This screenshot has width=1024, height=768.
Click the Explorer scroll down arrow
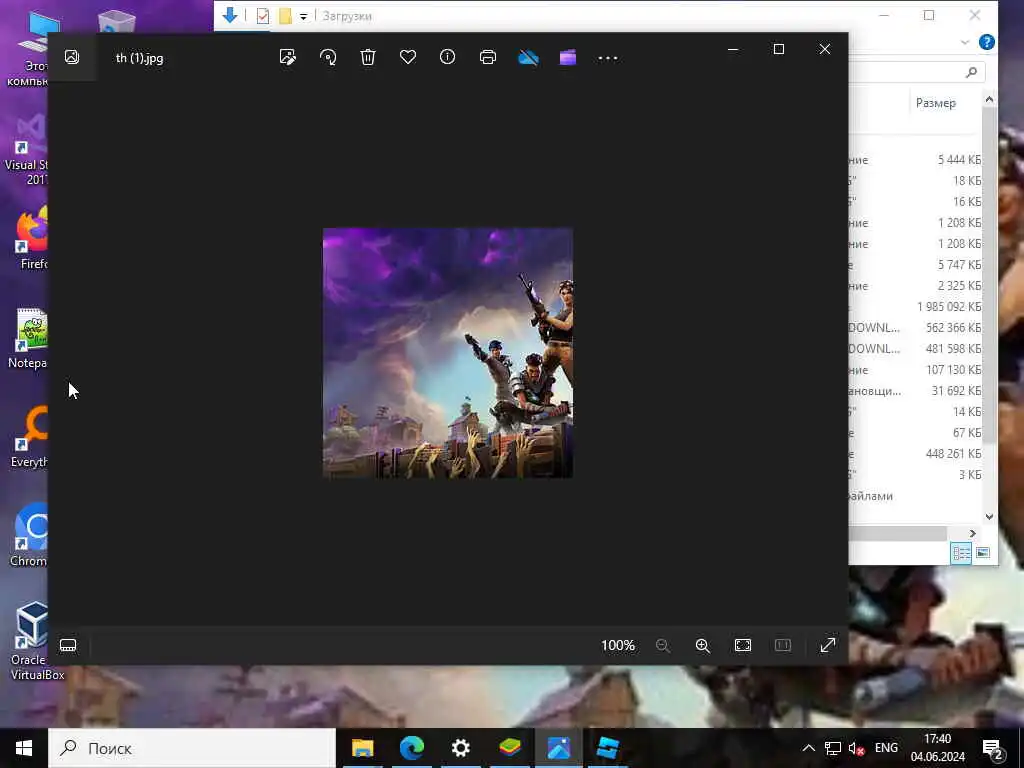989,517
